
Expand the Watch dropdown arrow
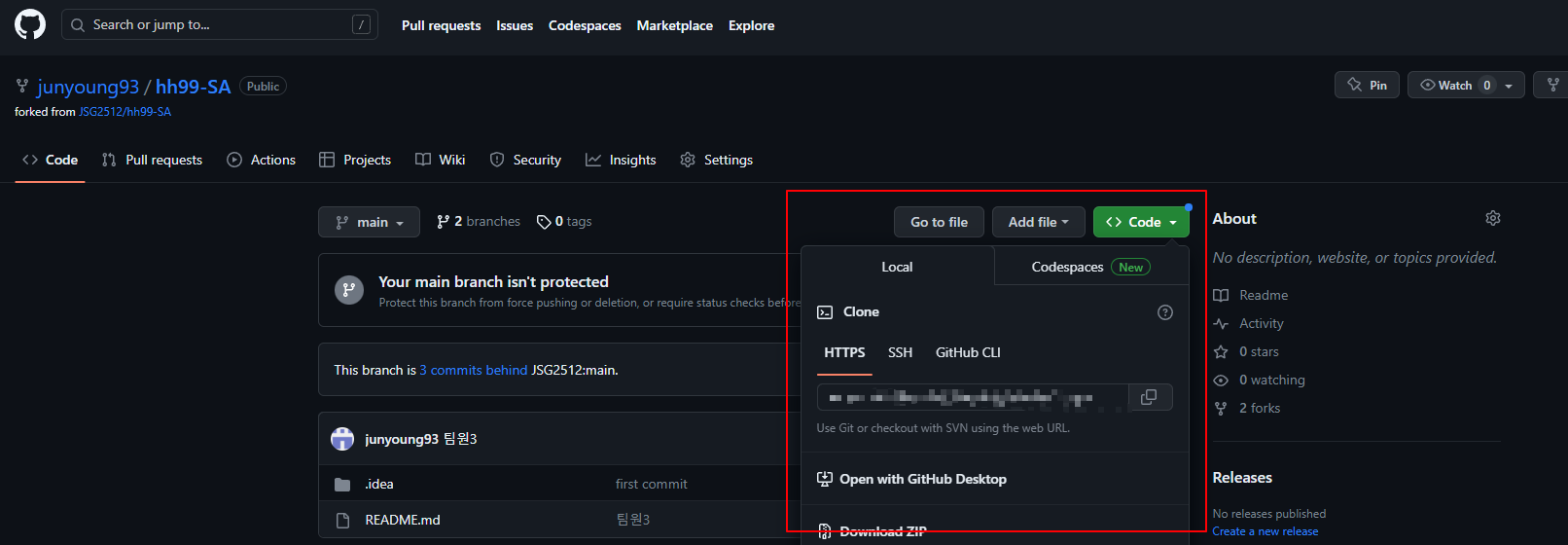[x=1509, y=86]
